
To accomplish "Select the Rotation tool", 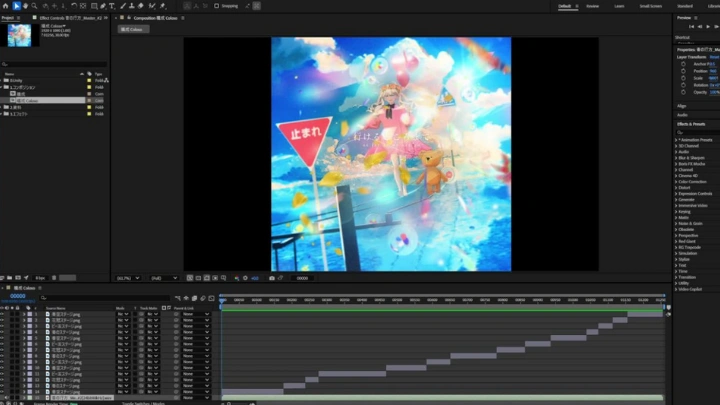I will [x=73, y=6].
